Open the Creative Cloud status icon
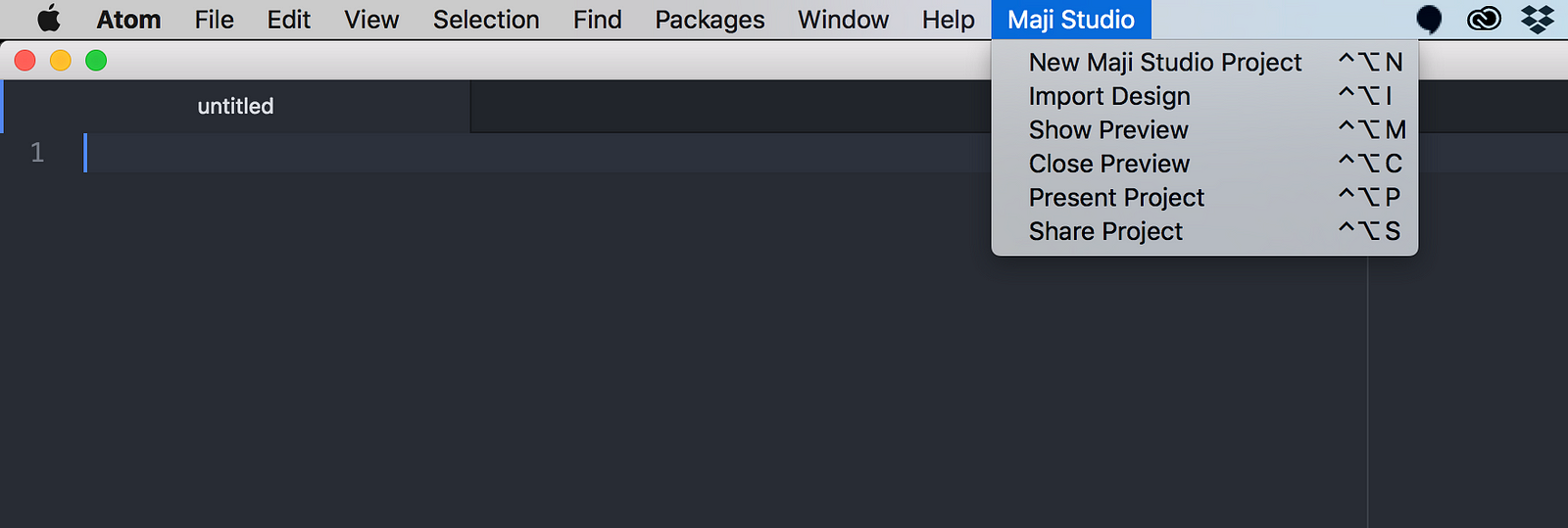The height and width of the screenshot is (528, 1568). pos(1484,19)
